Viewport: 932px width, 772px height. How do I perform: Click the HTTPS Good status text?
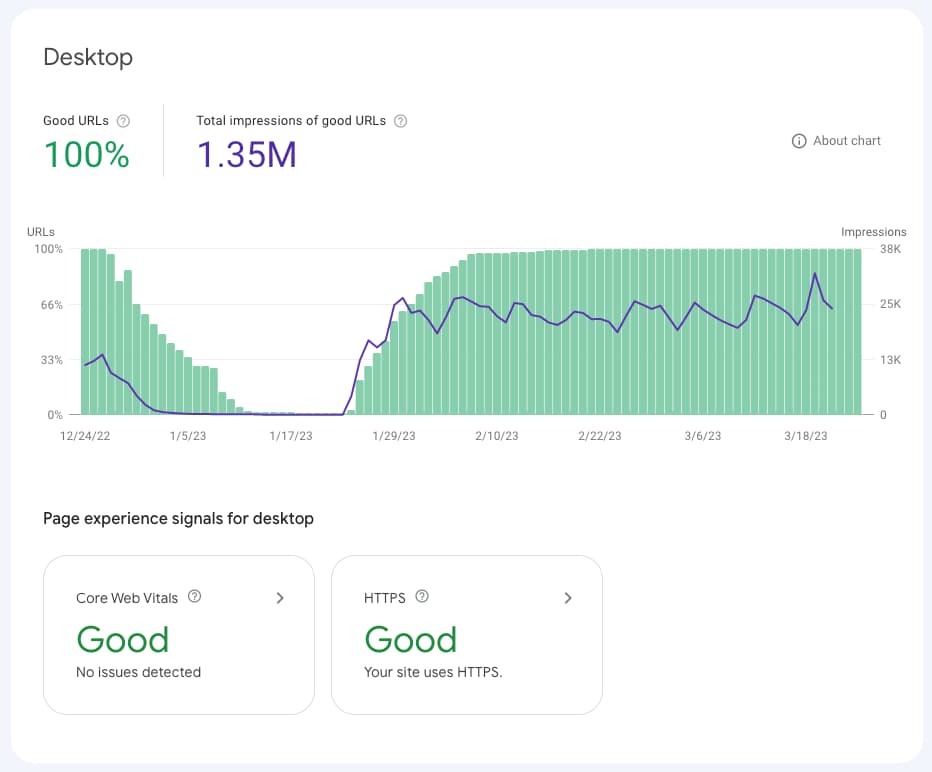(x=410, y=639)
